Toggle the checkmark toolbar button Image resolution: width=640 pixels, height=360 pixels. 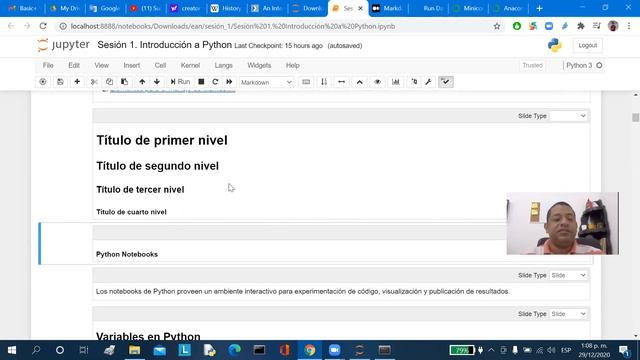[446, 82]
